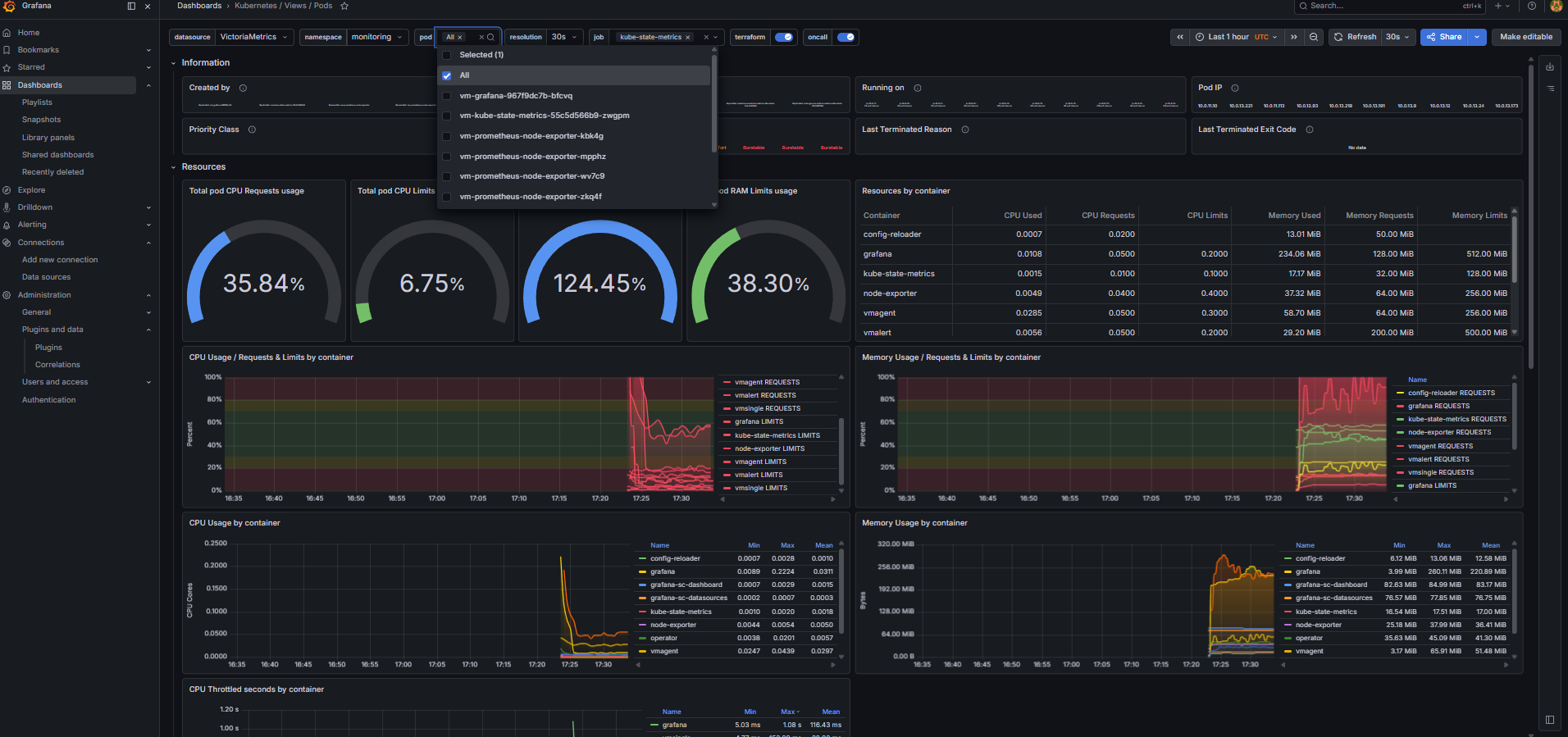Open the datasource VictoriaMetrics dropdown

pos(254,37)
